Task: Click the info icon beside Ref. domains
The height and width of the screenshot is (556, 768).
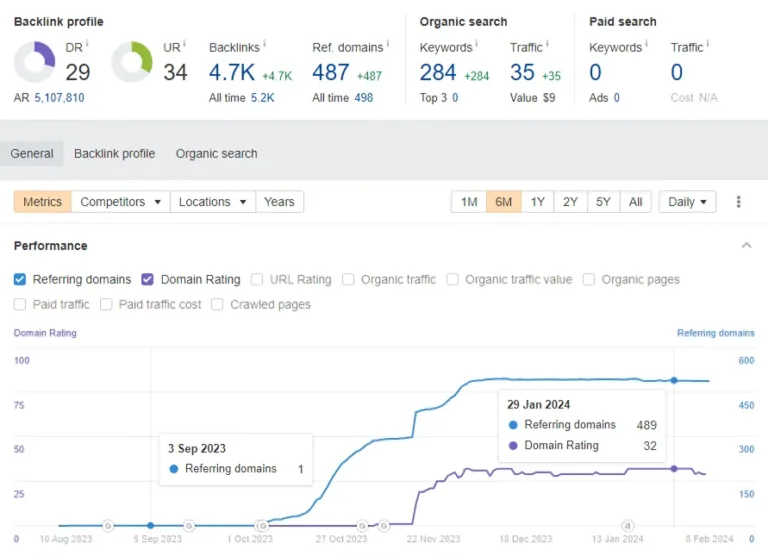Action: click(388, 44)
